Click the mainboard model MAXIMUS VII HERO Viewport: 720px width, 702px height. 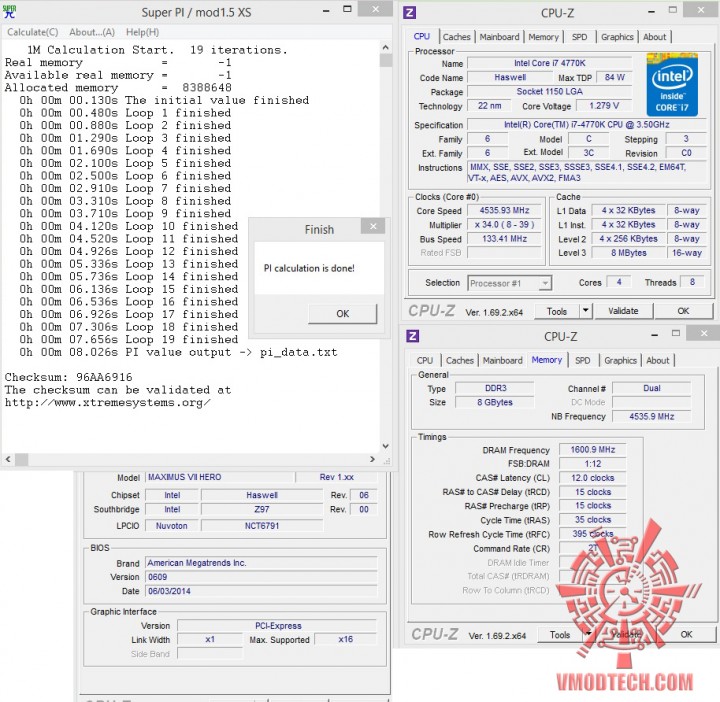click(220, 477)
